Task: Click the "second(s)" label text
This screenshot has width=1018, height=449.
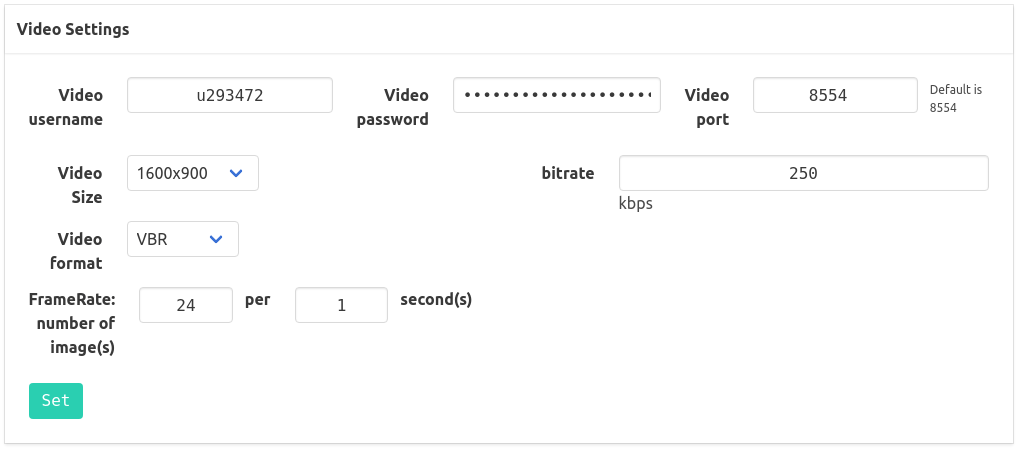Action: (436, 299)
